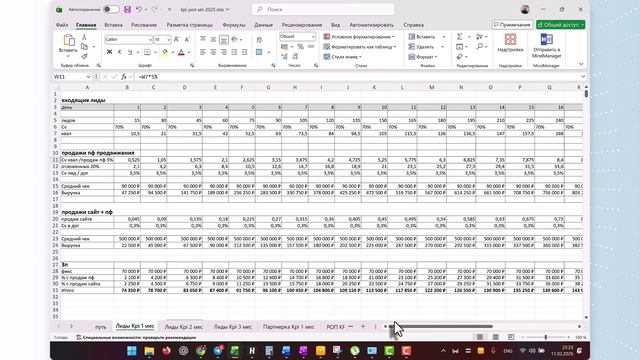Image resolution: width=640 pixels, height=360 pixels.
Task: Click the Общий доступ share button
Action: coord(560,25)
